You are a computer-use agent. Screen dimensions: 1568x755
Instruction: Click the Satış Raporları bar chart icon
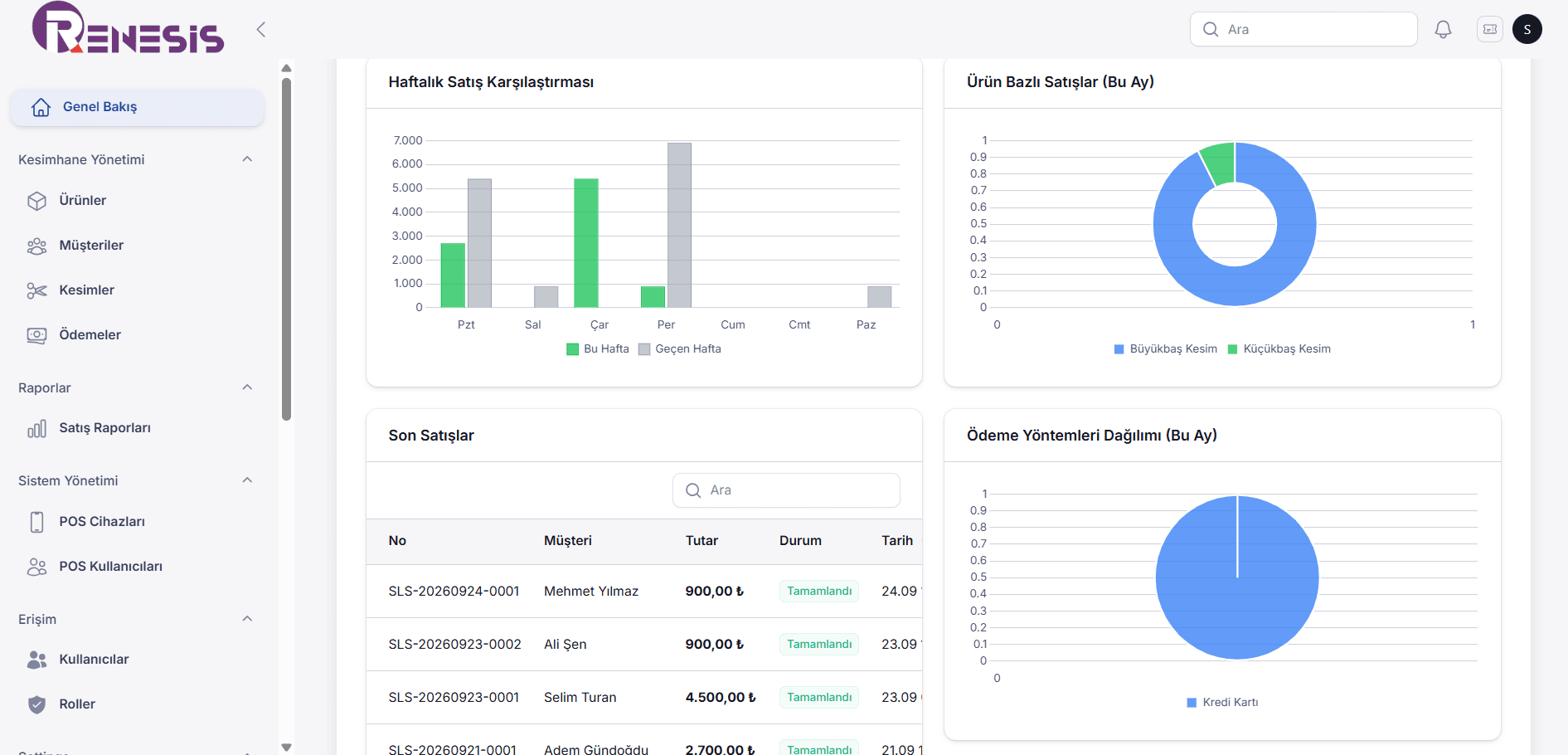(36, 428)
